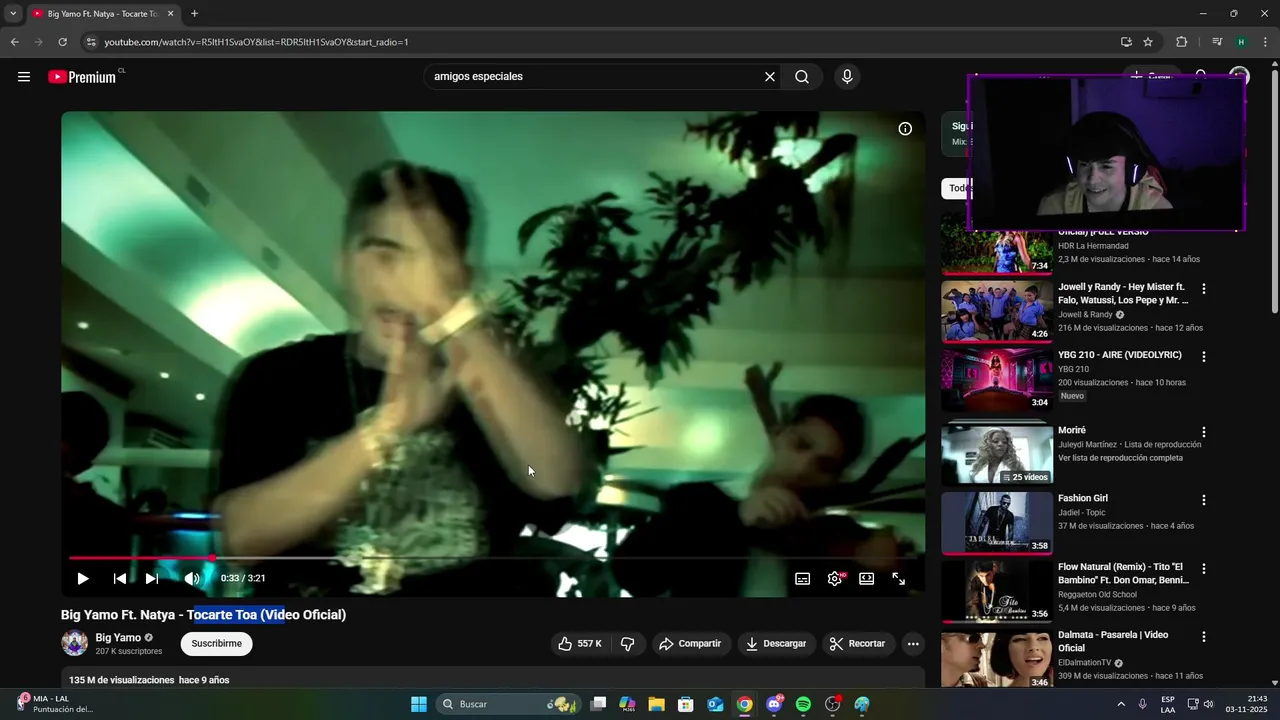The image size is (1280, 720).
Task: Open the Windows Start menu
Action: tap(418, 704)
